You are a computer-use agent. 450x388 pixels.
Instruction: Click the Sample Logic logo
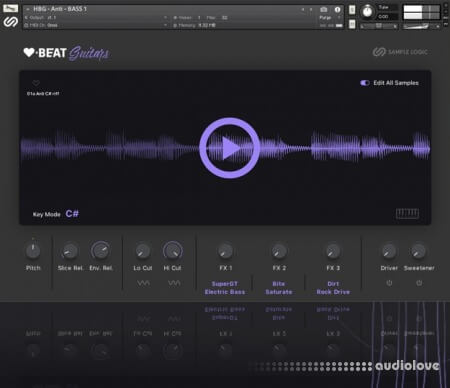pyautogui.click(x=400, y=52)
